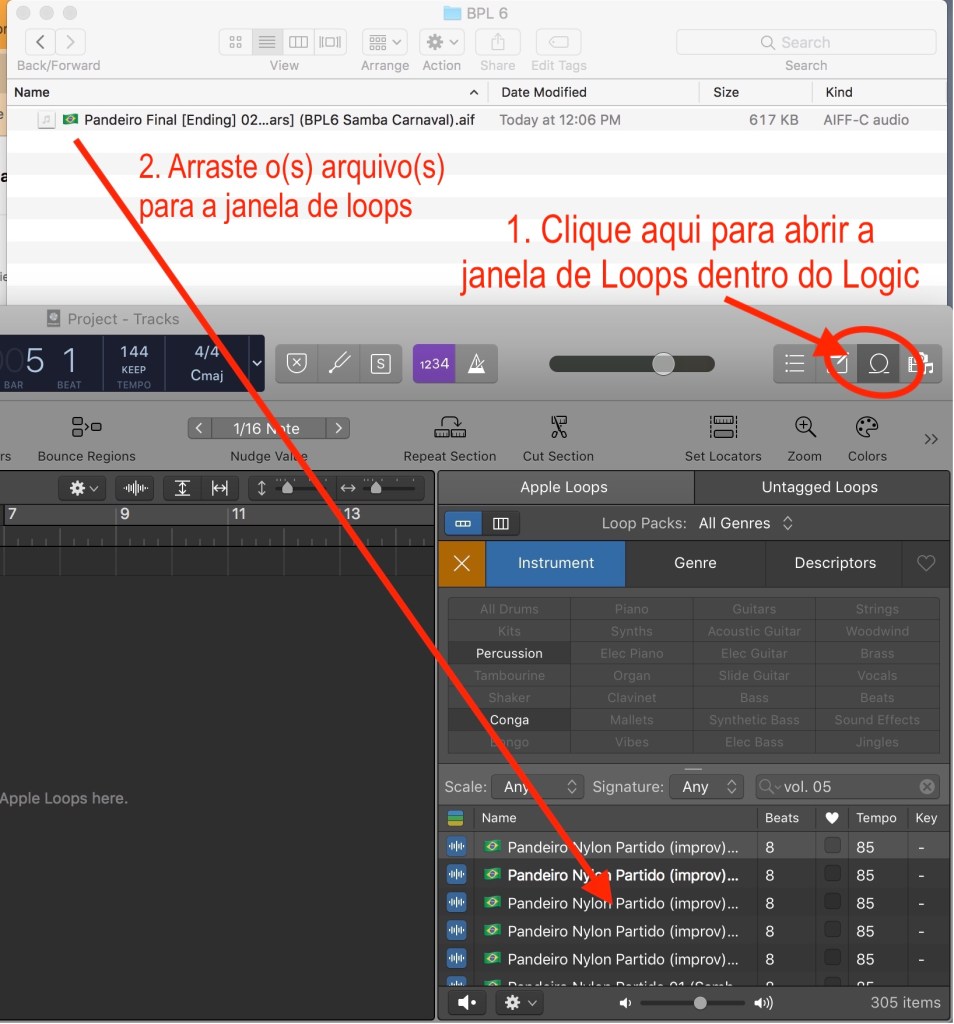
Task: Click the Finder Share button
Action: (x=498, y=42)
